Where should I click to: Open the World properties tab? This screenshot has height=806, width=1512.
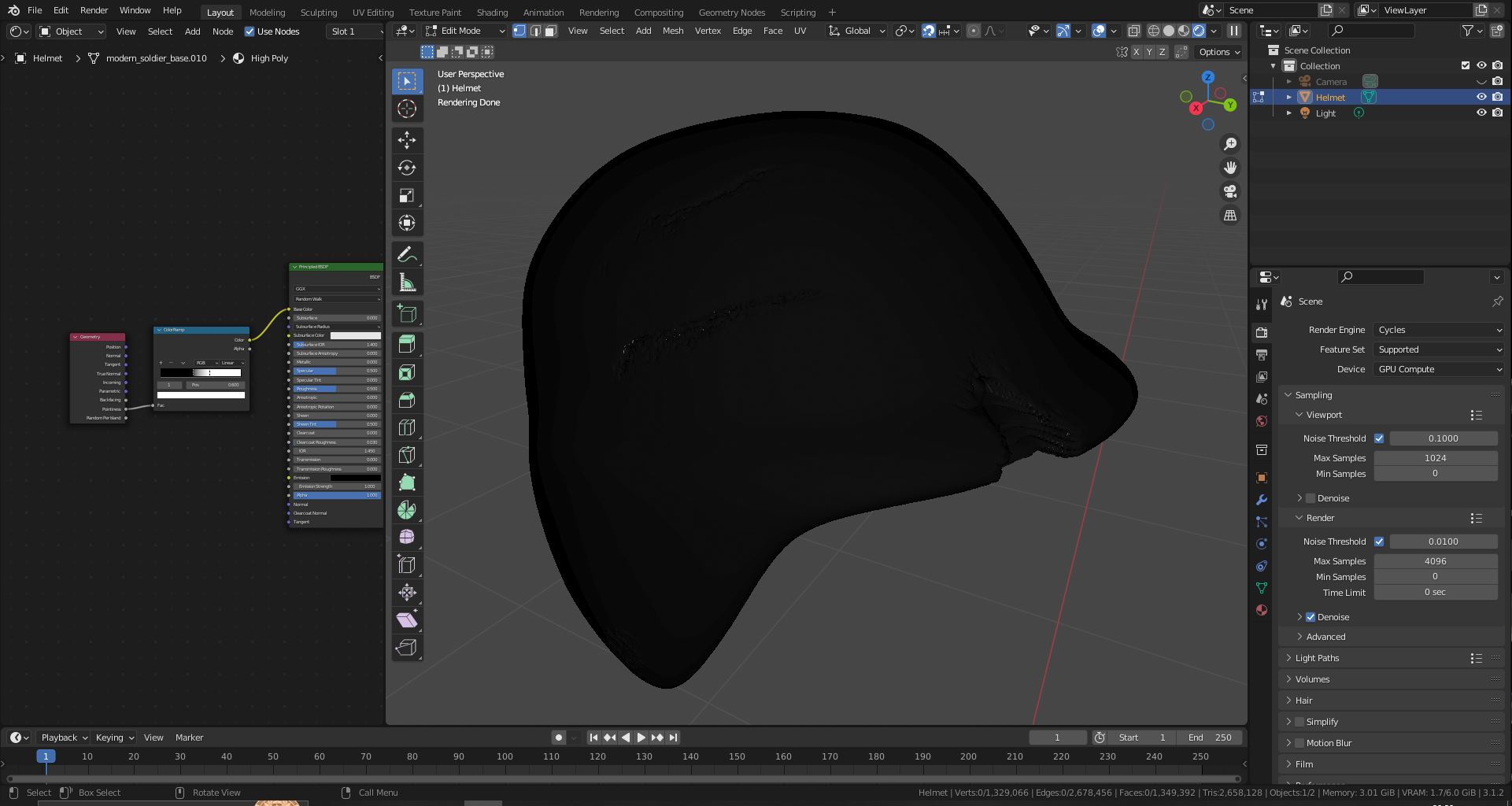(x=1262, y=420)
